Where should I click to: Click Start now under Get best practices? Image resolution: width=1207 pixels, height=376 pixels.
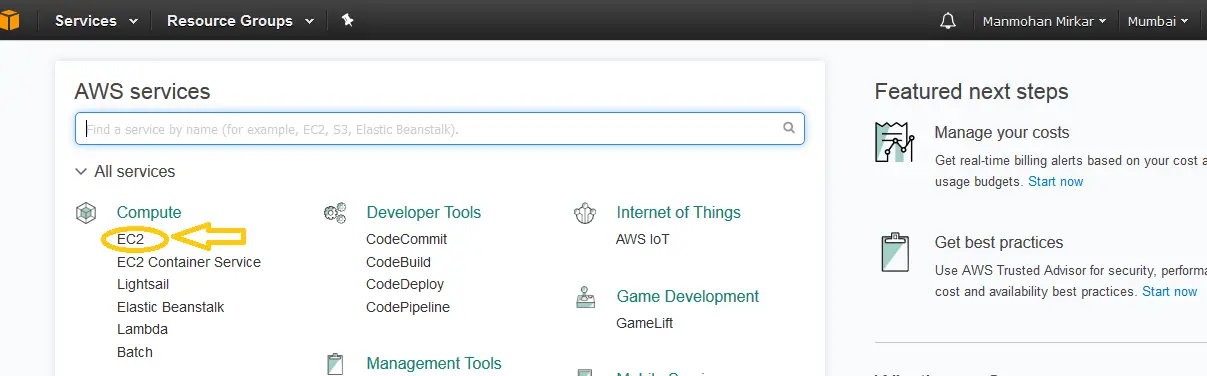(1170, 291)
